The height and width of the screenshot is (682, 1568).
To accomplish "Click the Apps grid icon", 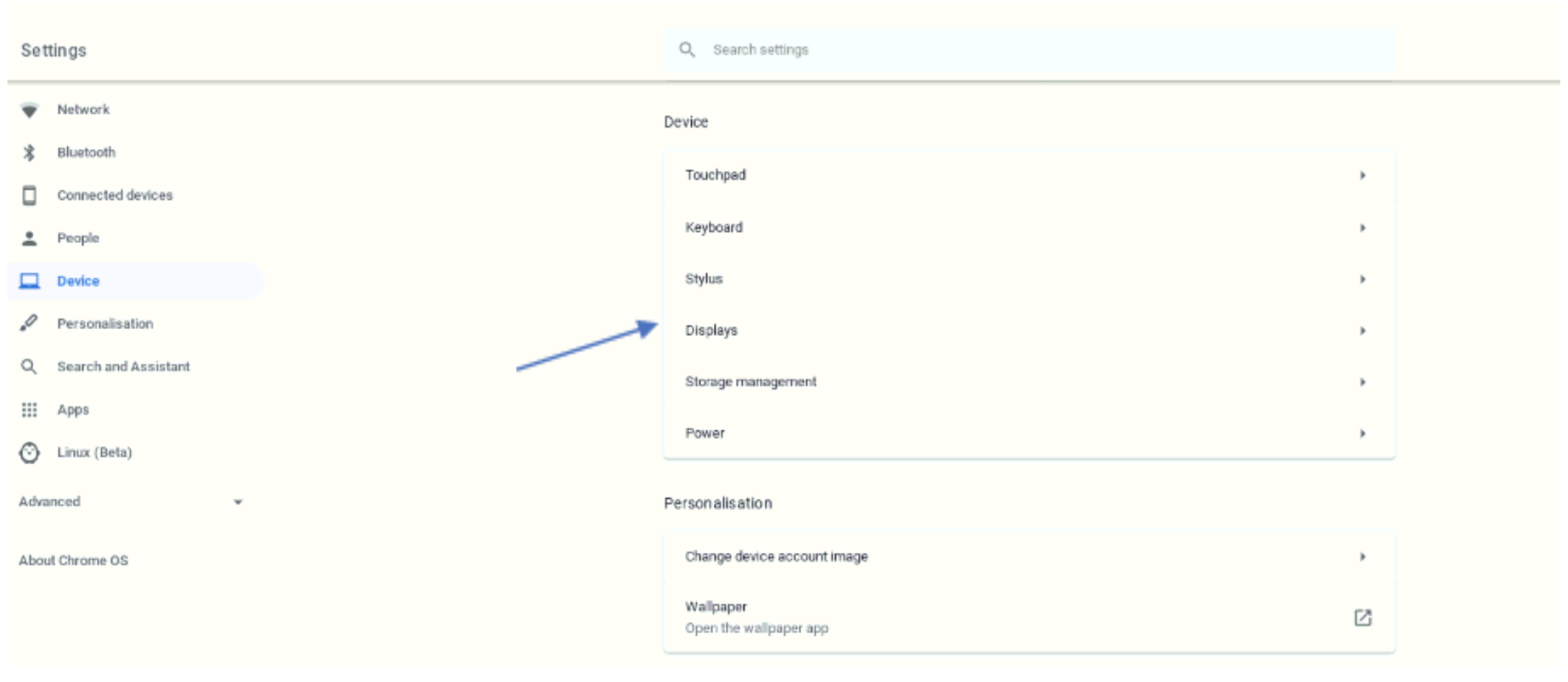I will point(29,410).
